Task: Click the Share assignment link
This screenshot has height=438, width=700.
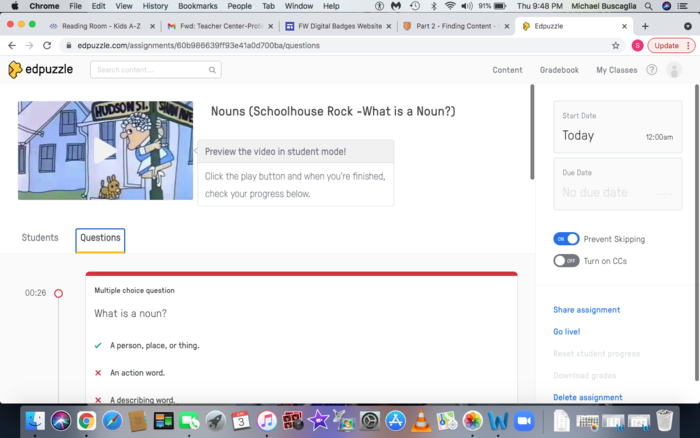Action: 586,310
